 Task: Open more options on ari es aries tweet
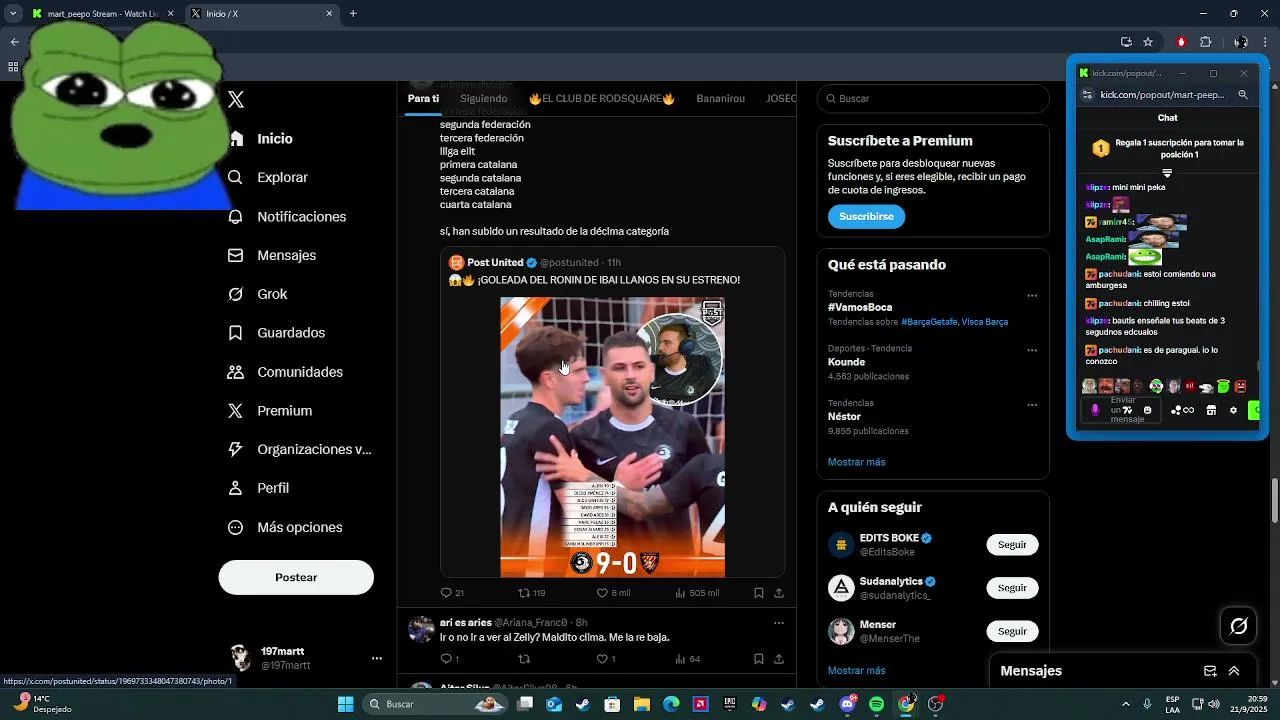(779, 623)
